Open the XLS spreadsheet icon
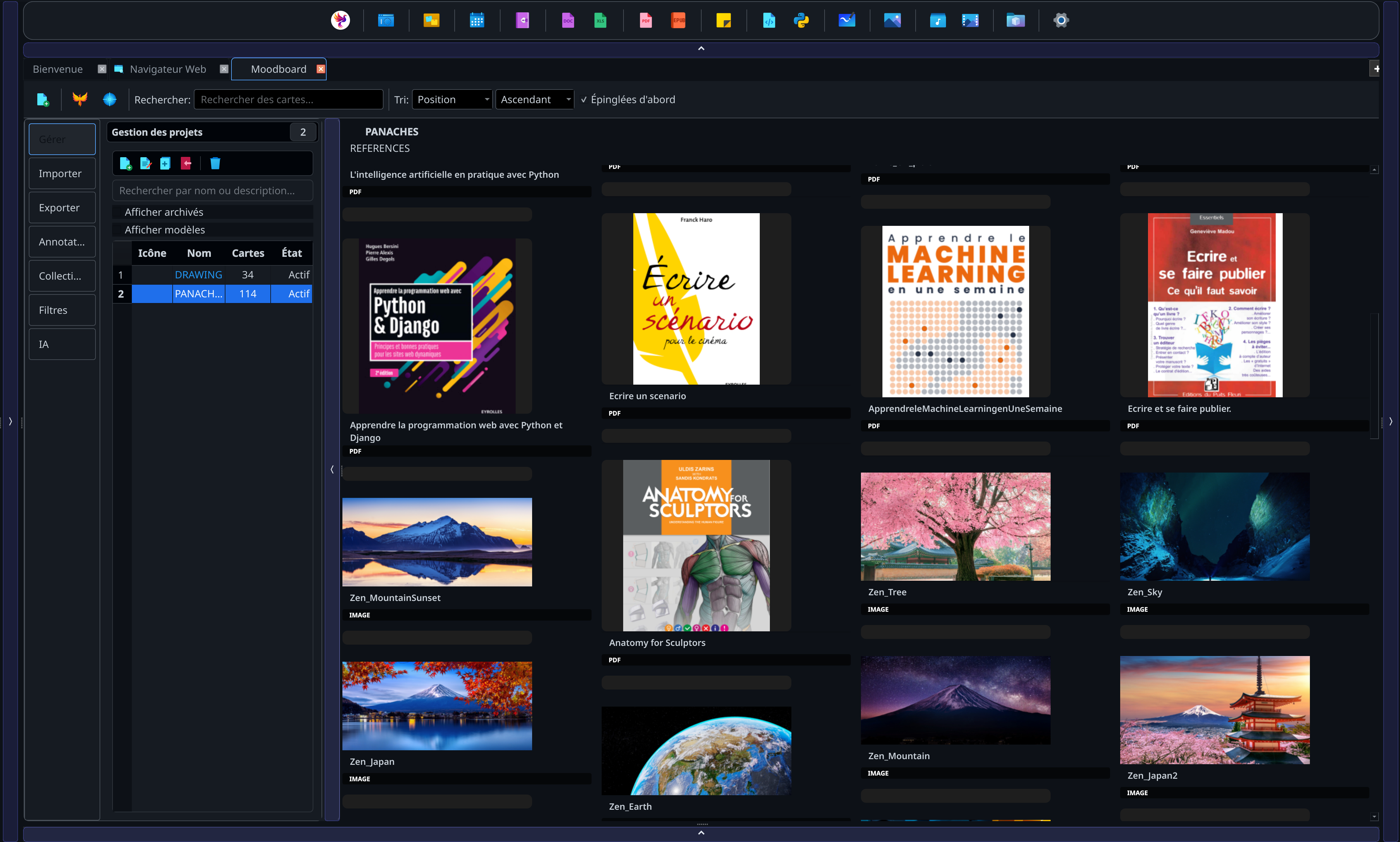 point(600,21)
